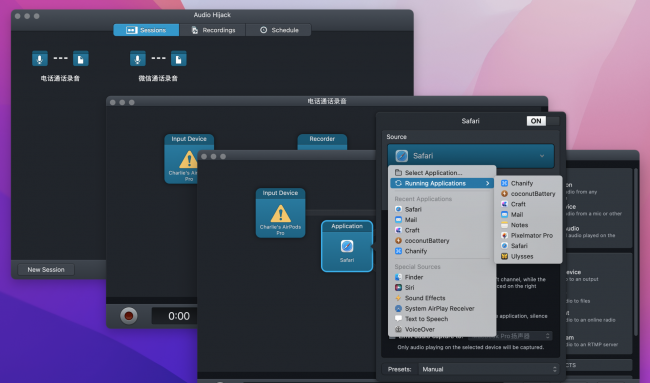Select VoiceOver special source
This screenshot has height=383, width=650.
coord(442,330)
